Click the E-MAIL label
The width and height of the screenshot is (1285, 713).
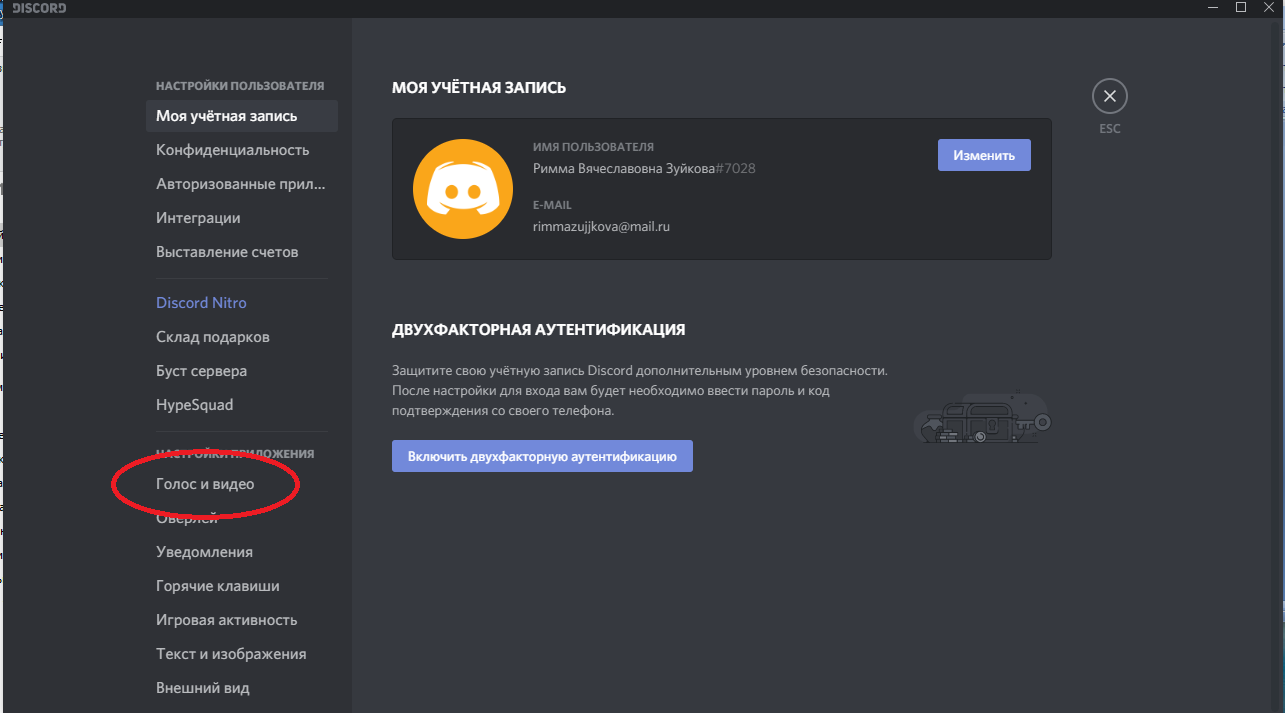pyautogui.click(x=552, y=205)
